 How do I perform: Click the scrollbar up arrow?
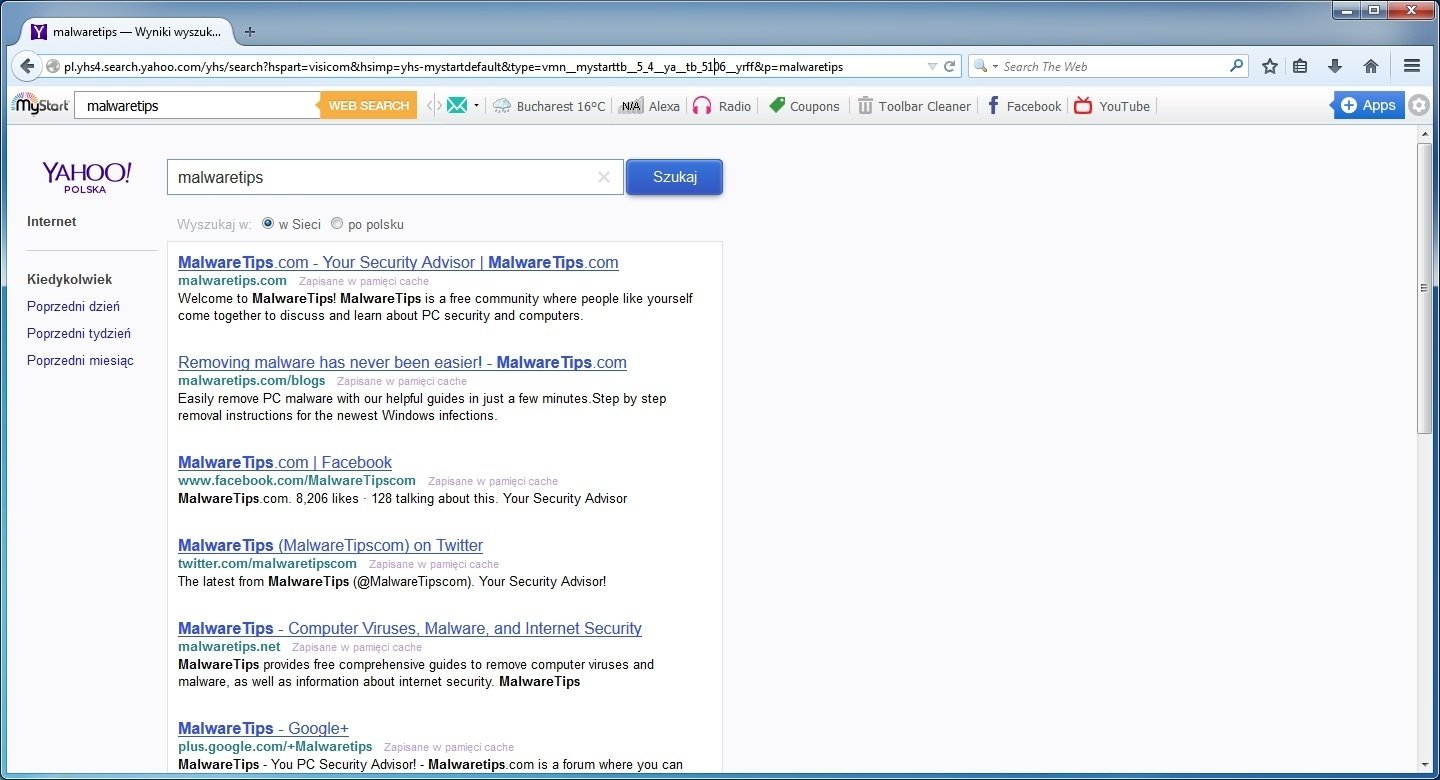tap(1425, 135)
